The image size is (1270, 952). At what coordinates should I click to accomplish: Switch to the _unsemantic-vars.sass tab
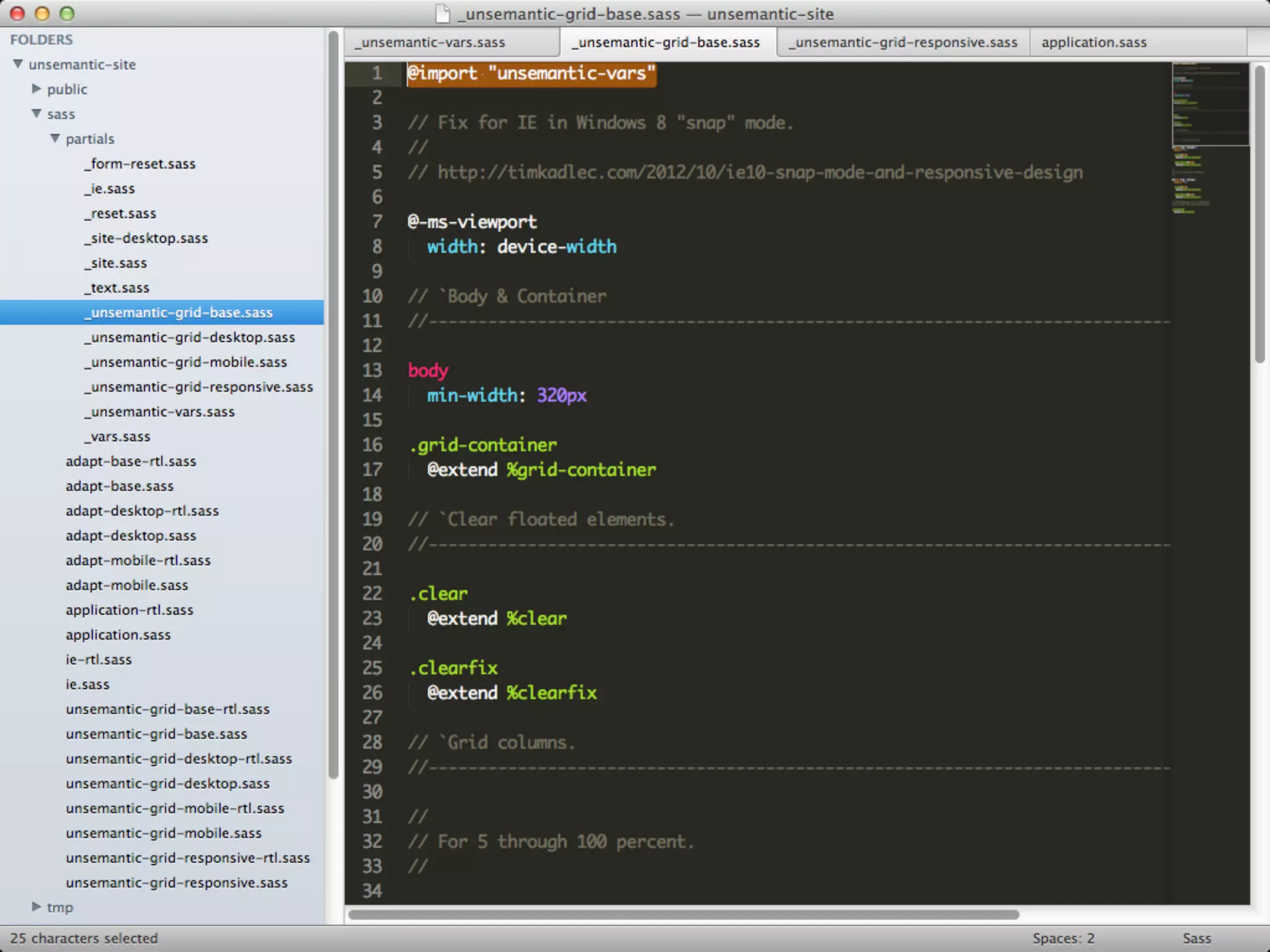433,42
